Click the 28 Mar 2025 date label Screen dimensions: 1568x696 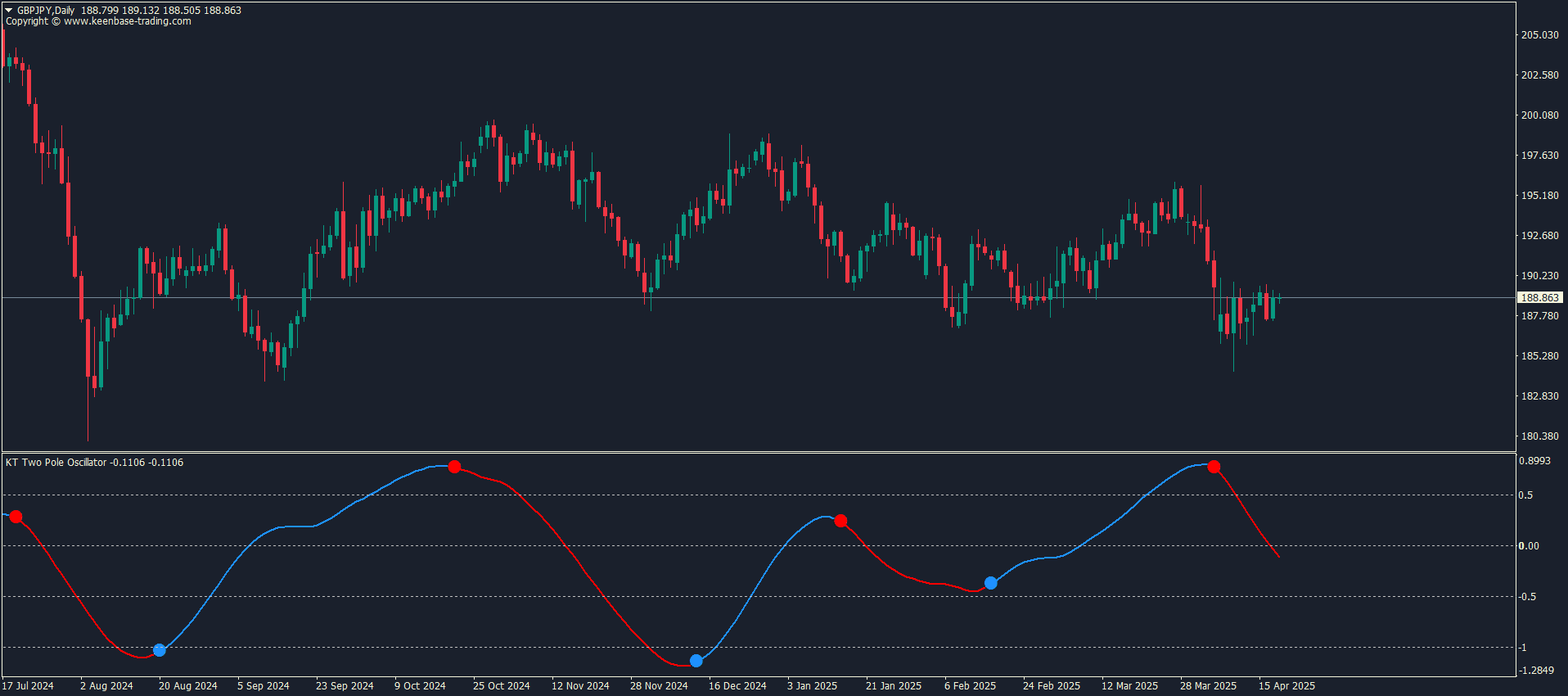tap(1209, 686)
